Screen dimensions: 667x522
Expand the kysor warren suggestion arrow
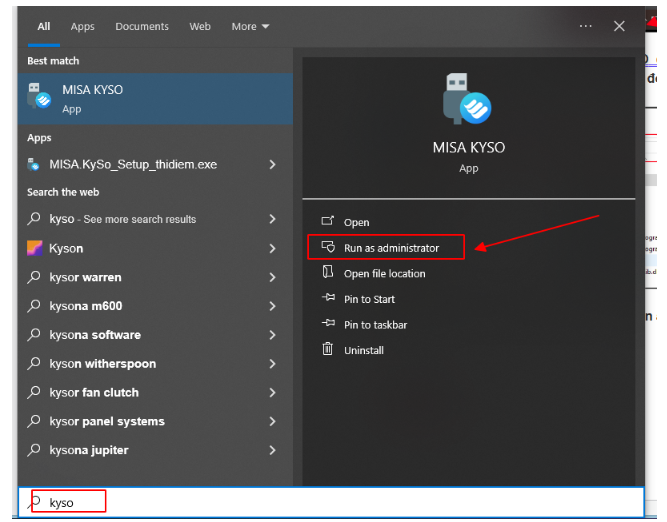(273, 277)
